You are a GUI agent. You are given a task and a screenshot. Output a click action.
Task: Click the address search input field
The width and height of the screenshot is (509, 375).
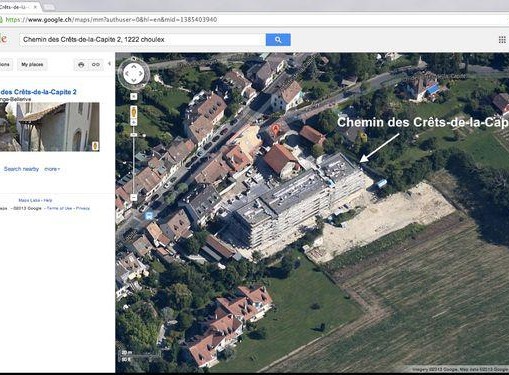(143, 40)
